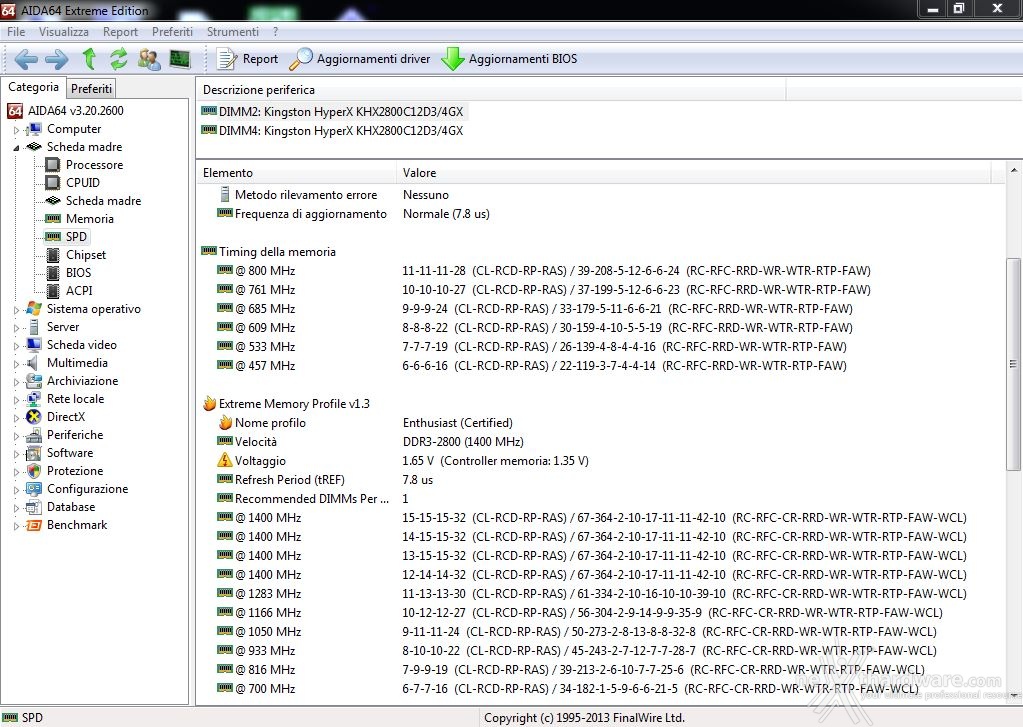Click the users icon in toolbar

click(x=149, y=59)
